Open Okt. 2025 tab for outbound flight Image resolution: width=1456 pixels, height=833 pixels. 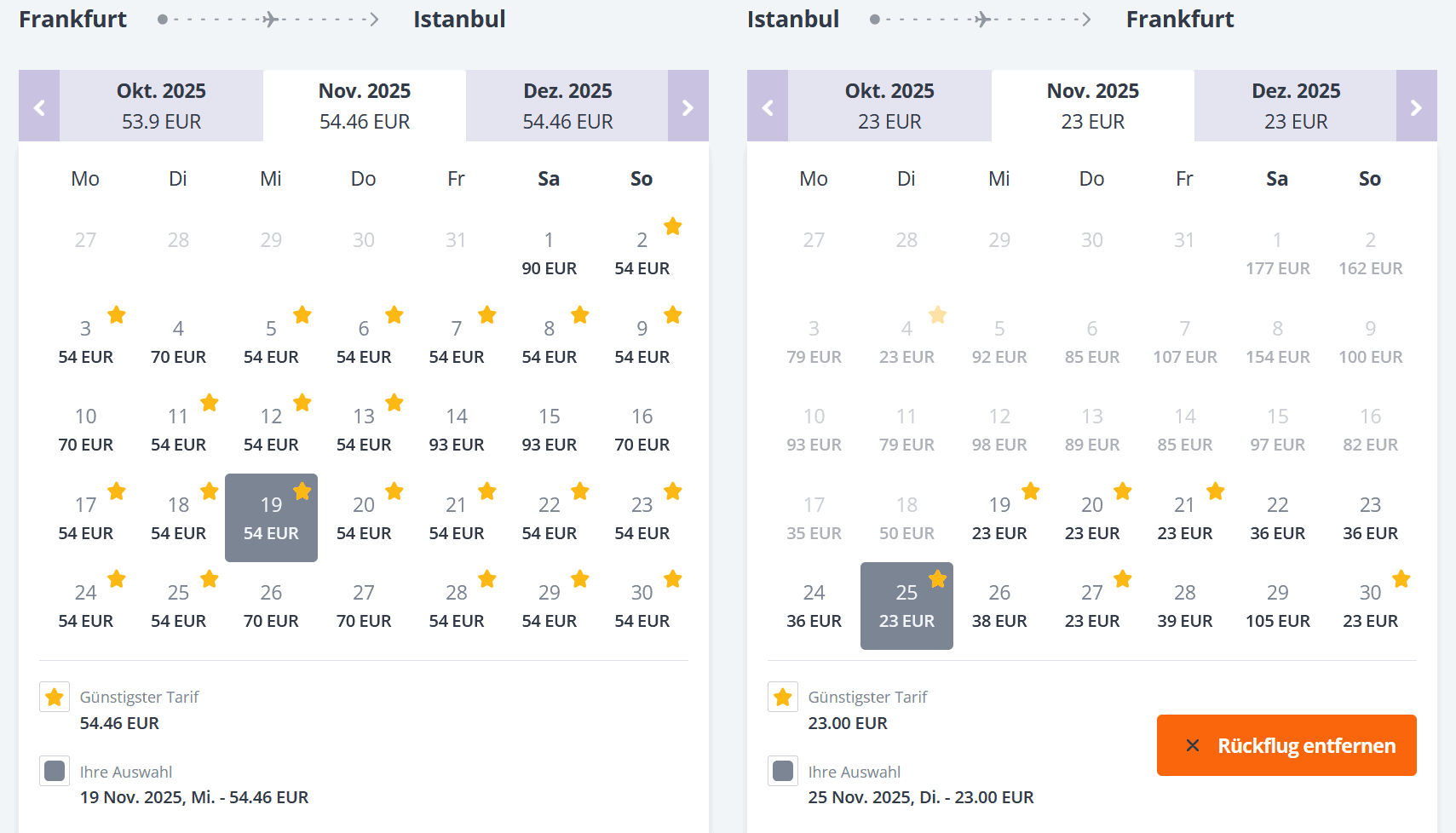(161, 106)
